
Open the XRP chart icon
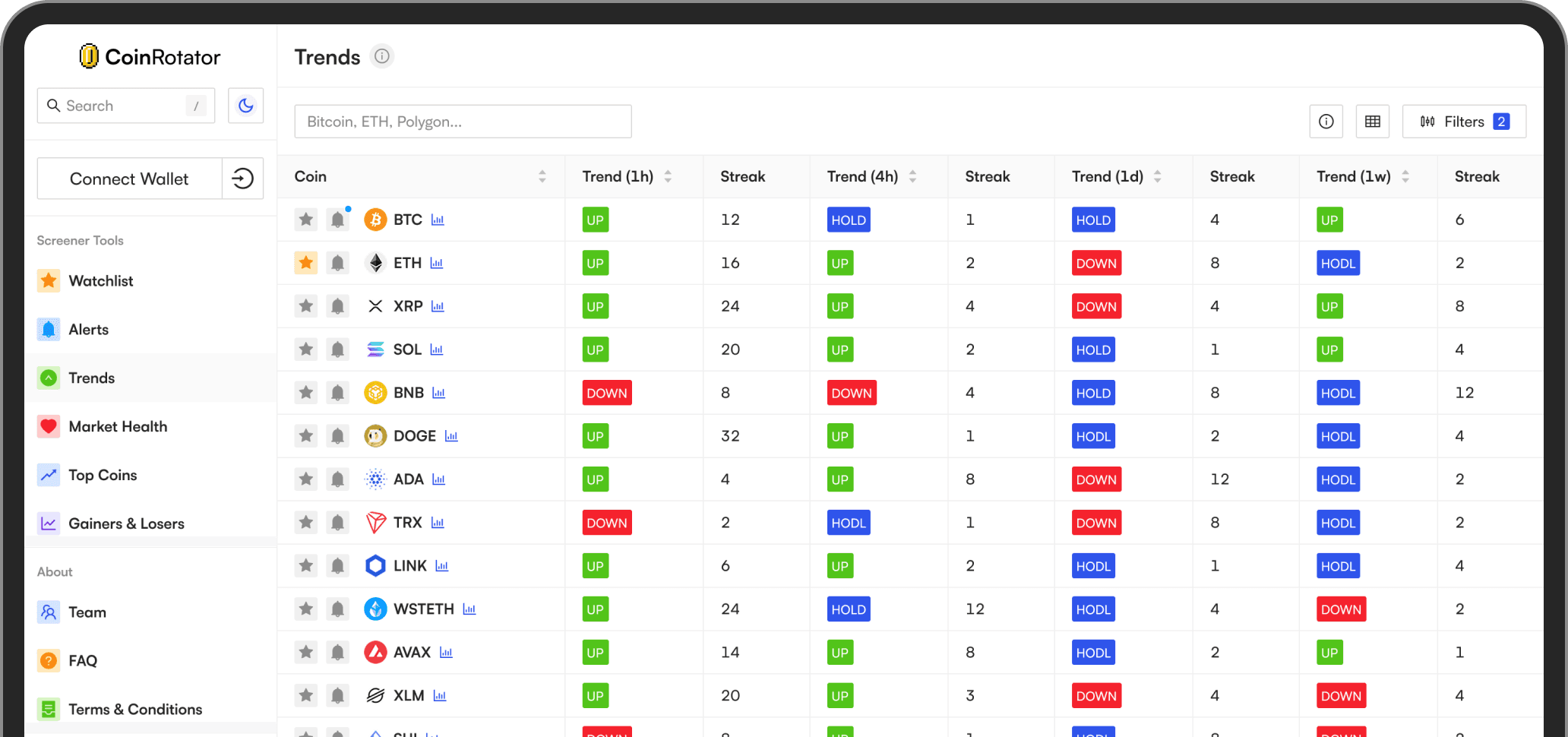[438, 306]
